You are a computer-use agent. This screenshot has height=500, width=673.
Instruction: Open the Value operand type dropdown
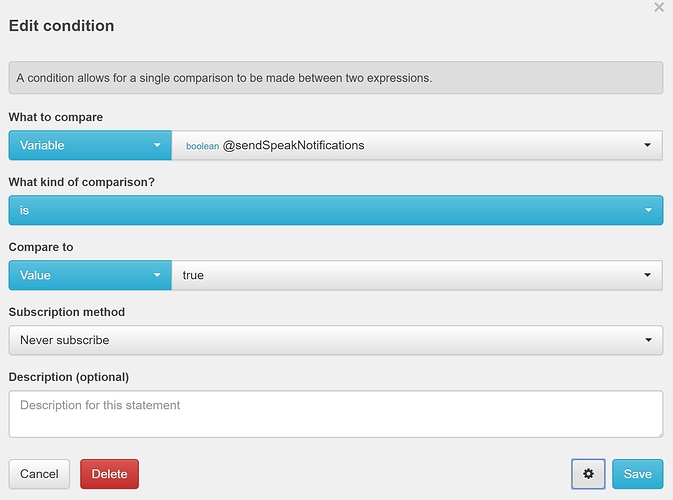tap(90, 275)
